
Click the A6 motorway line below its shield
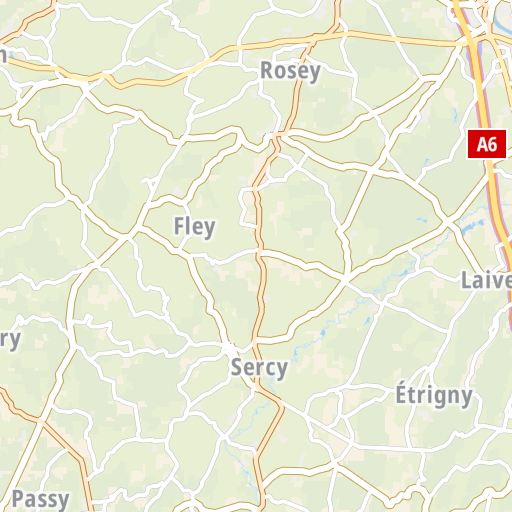click(x=498, y=207)
